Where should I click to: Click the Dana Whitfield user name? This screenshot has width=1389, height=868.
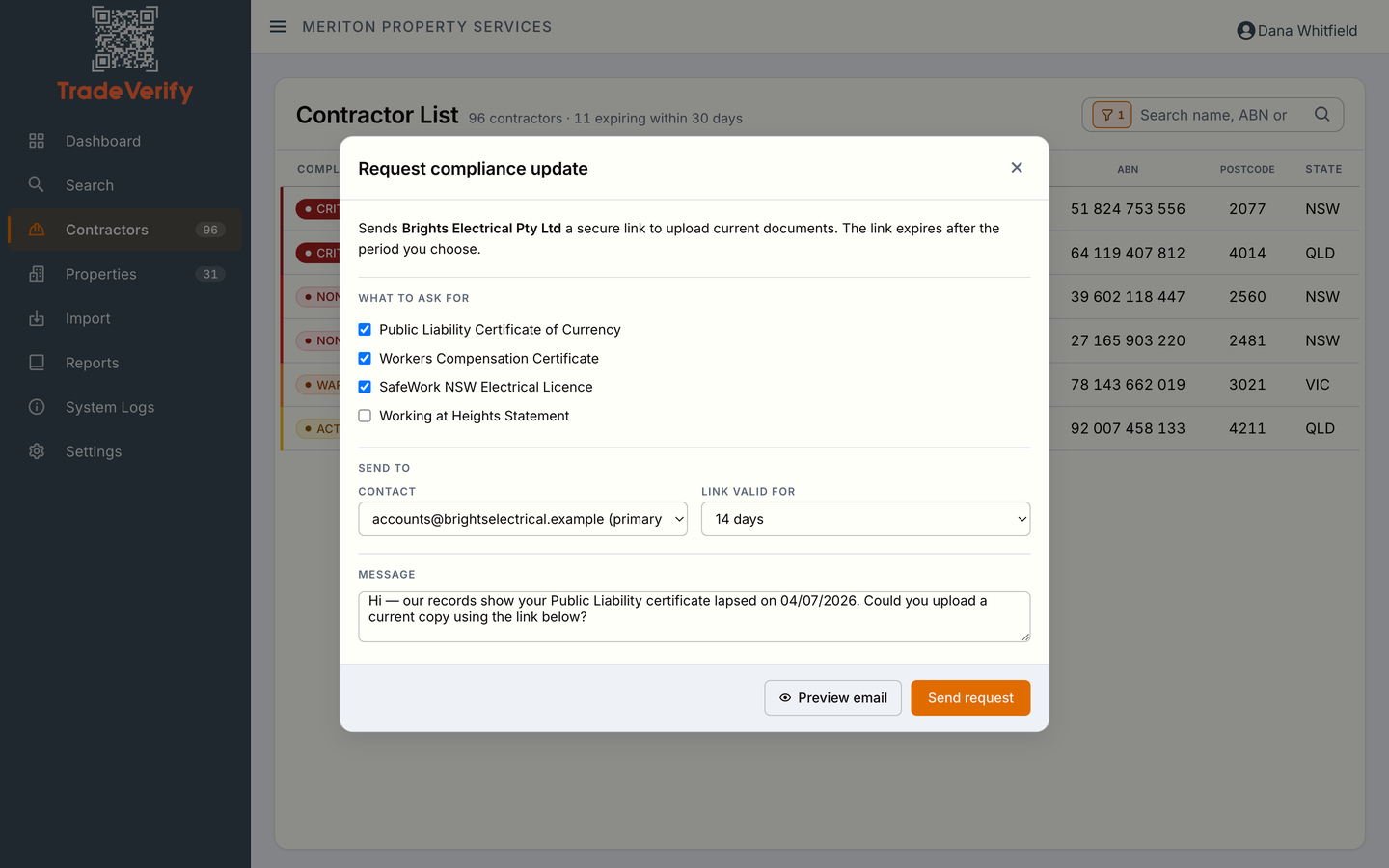[1307, 31]
